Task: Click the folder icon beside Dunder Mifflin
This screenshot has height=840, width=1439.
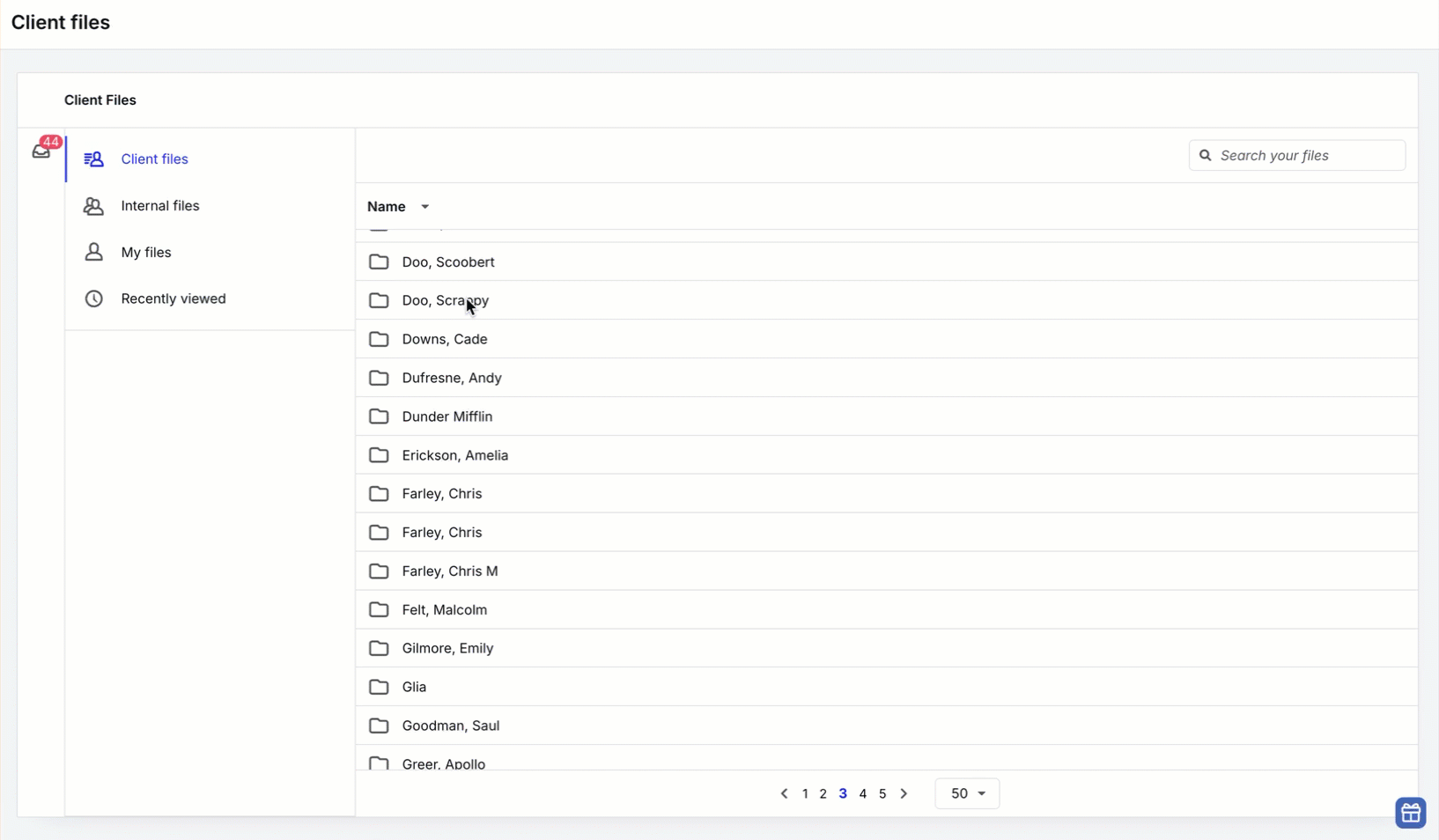Action: [x=379, y=416]
